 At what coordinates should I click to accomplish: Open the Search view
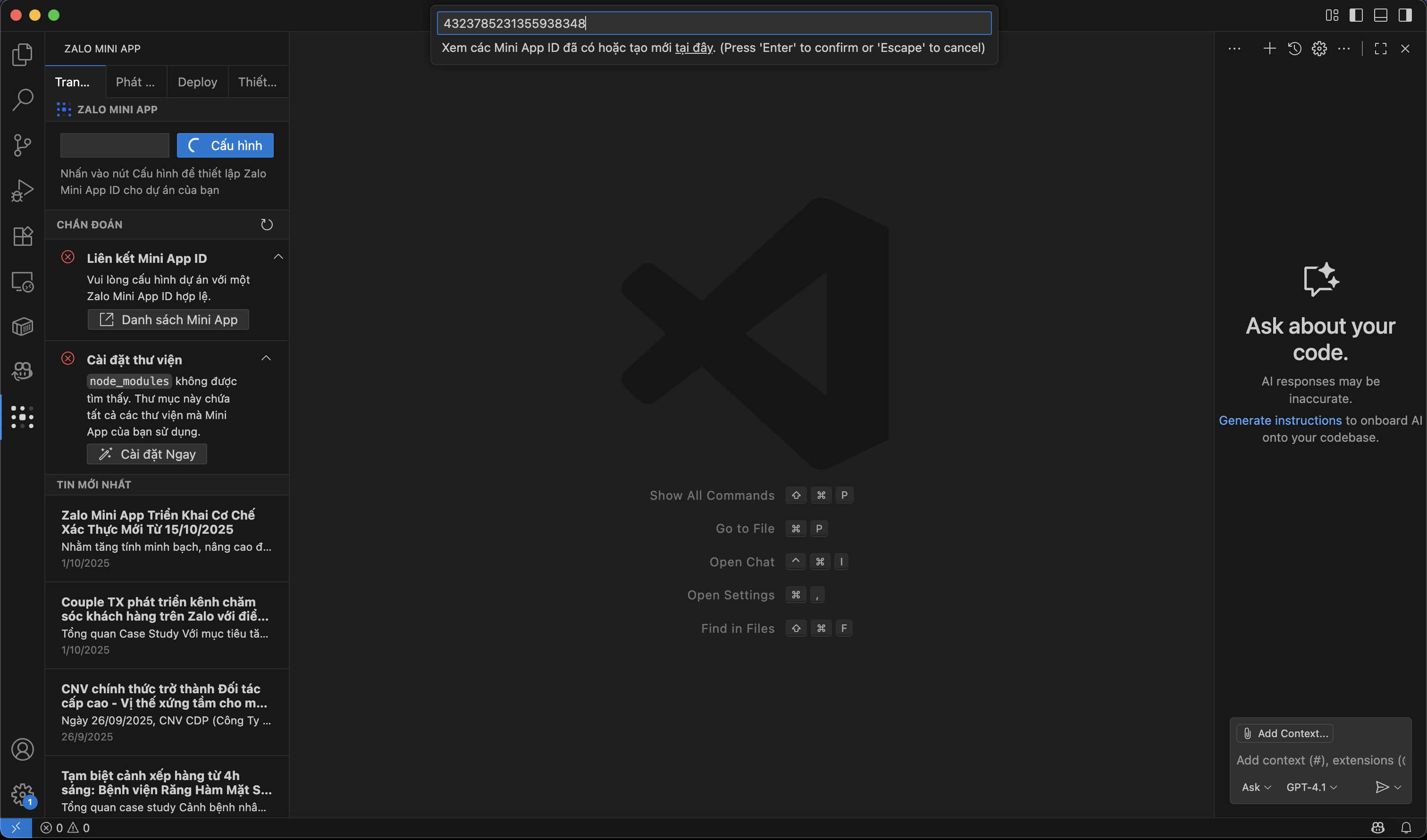pos(23,99)
